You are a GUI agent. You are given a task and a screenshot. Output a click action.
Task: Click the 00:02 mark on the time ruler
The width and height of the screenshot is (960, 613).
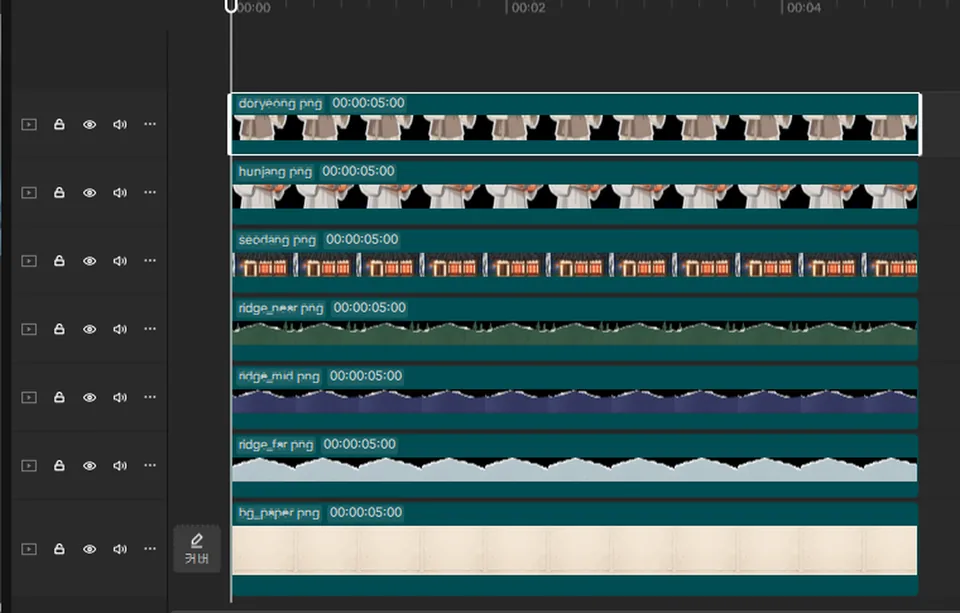pyautogui.click(x=528, y=7)
